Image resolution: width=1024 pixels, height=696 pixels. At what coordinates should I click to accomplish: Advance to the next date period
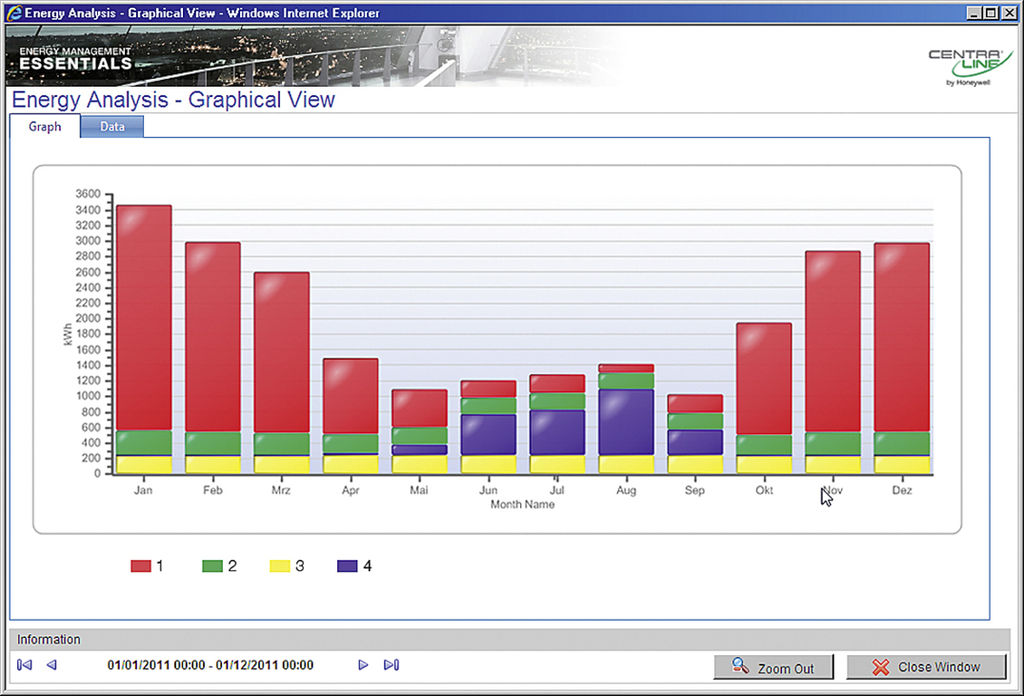(x=364, y=665)
